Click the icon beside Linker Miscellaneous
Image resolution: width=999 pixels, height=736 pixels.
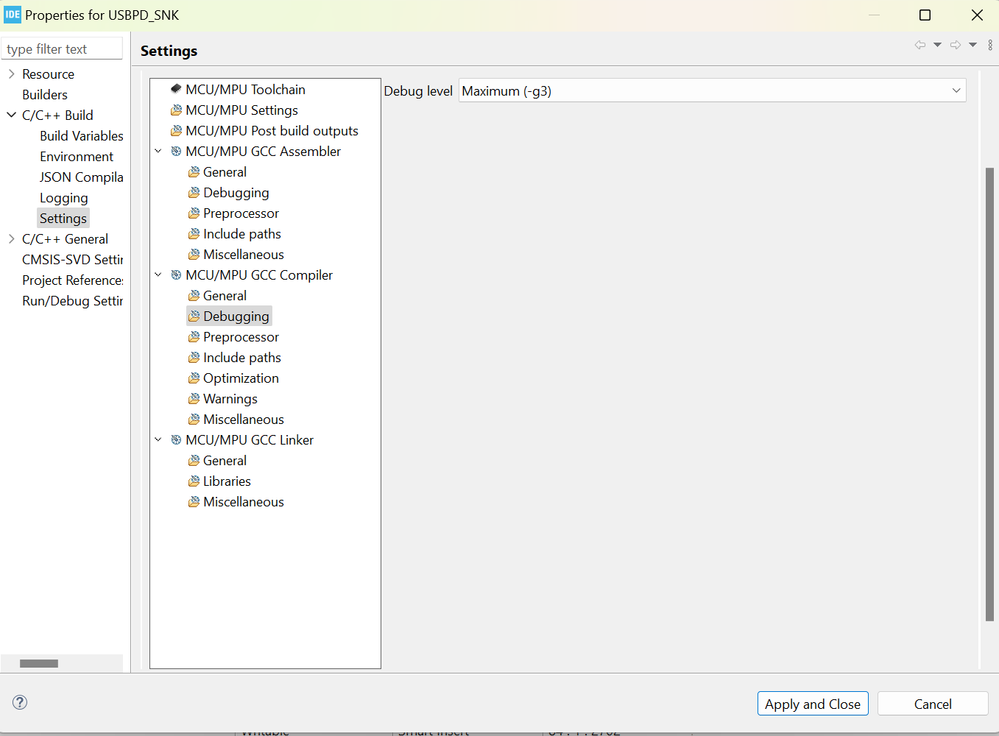click(x=194, y=501)
